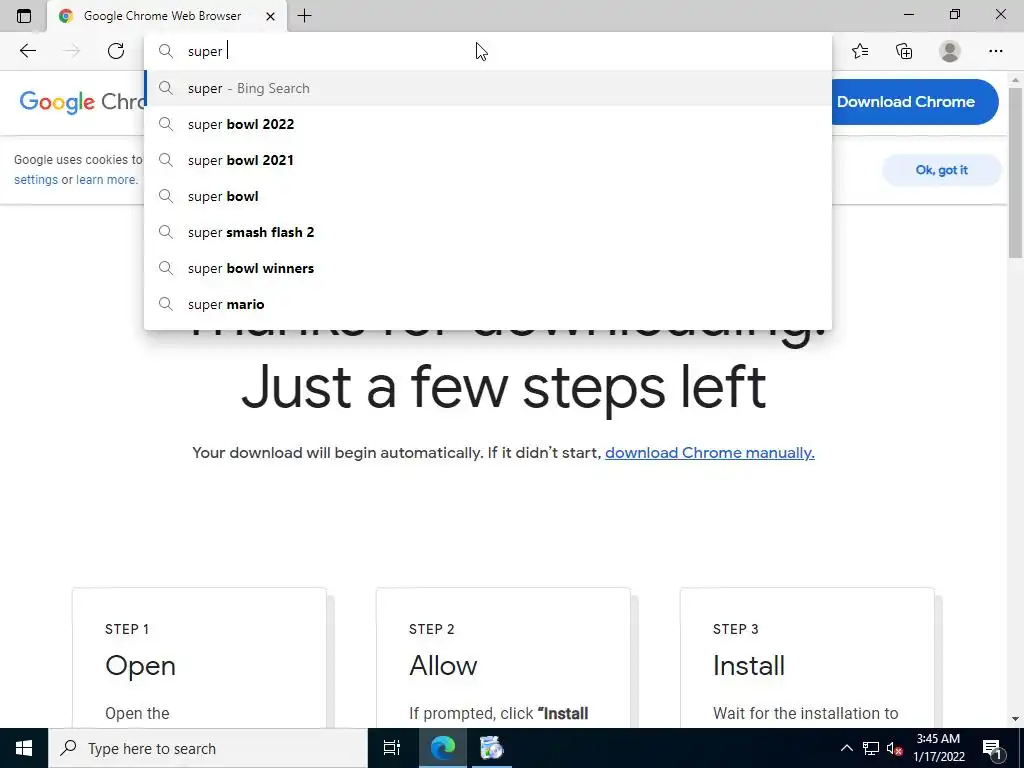Go back using the browser back arrow

27,51
